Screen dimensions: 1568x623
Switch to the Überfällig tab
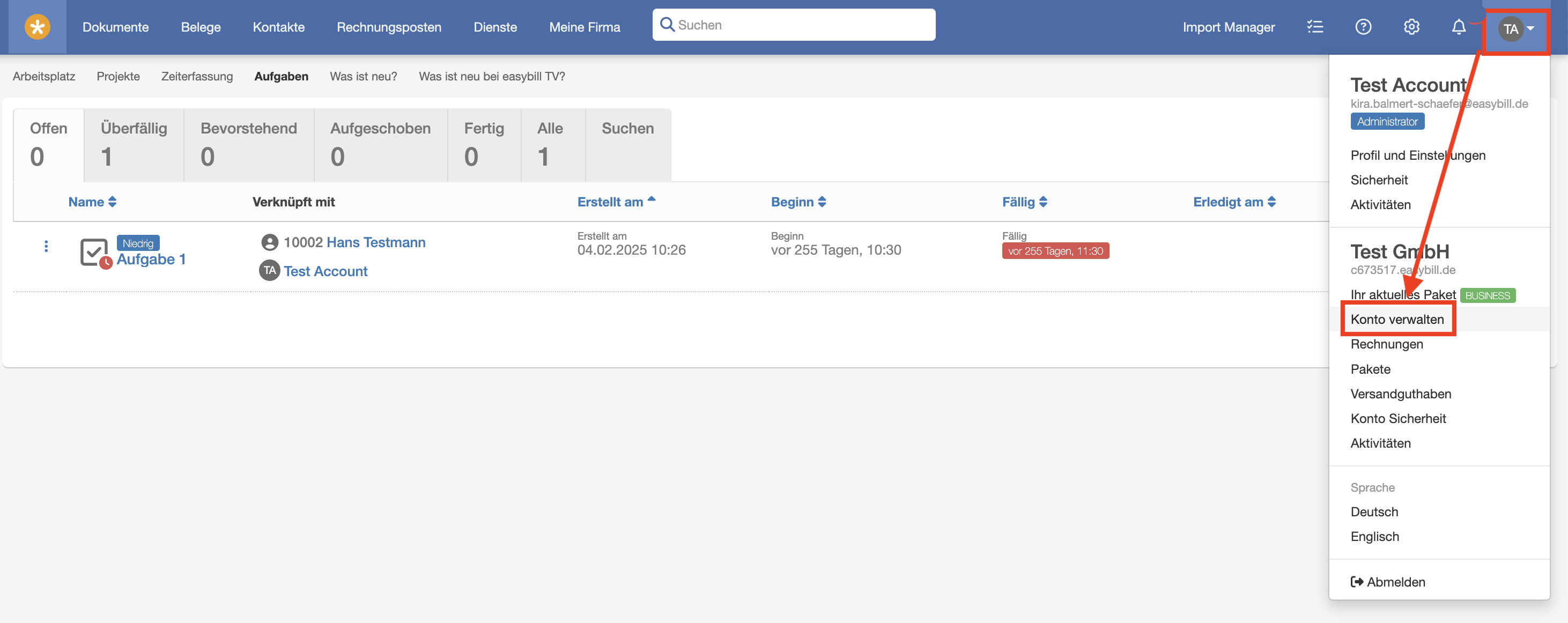[134, 145]
